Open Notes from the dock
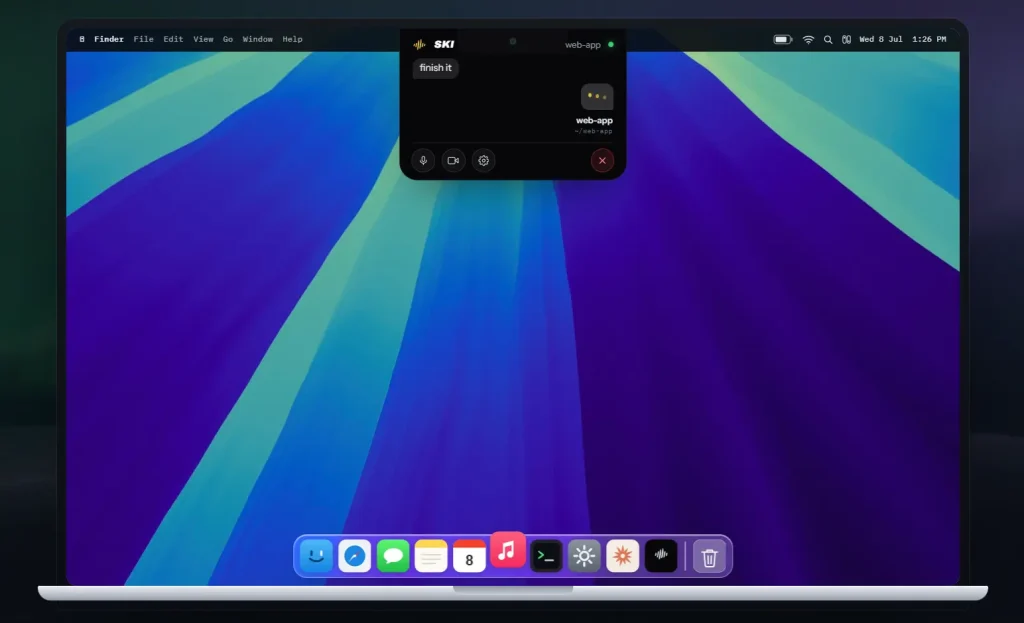The width and height of the screenshot is (1024, 623). pyautogui.click(x=431, y=556)
